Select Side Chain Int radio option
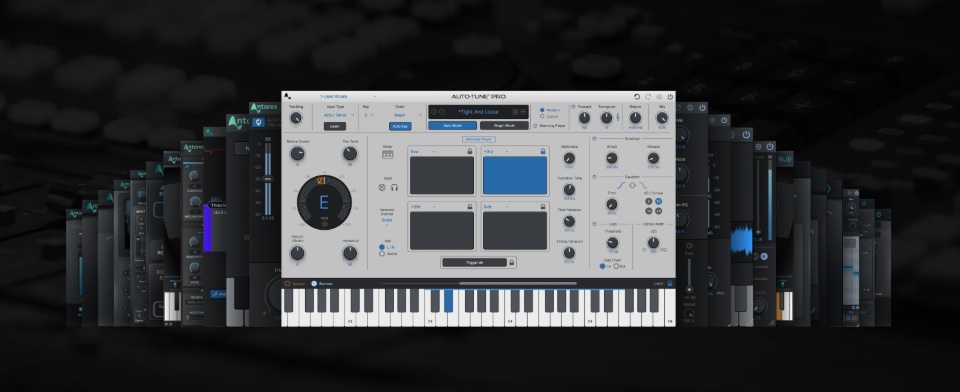Screen dimensions: 960x392 tap(602, 266)
